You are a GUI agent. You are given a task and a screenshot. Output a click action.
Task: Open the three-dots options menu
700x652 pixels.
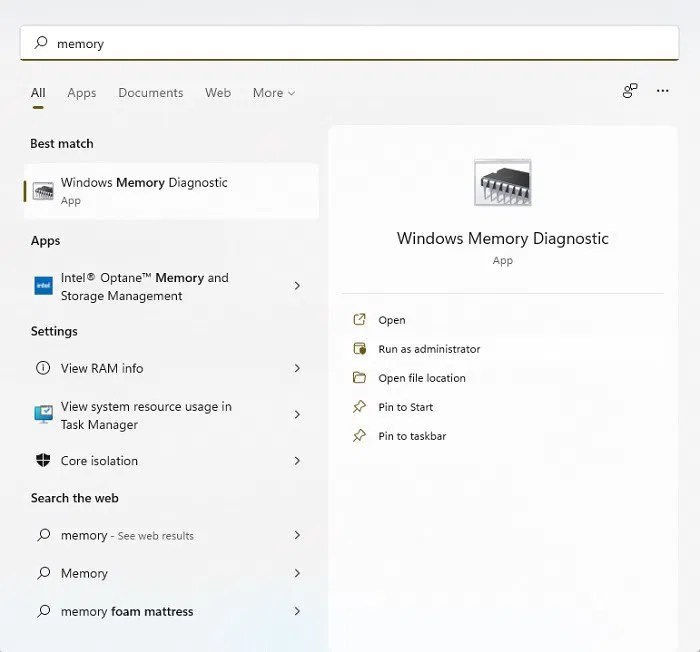[662, 91]
